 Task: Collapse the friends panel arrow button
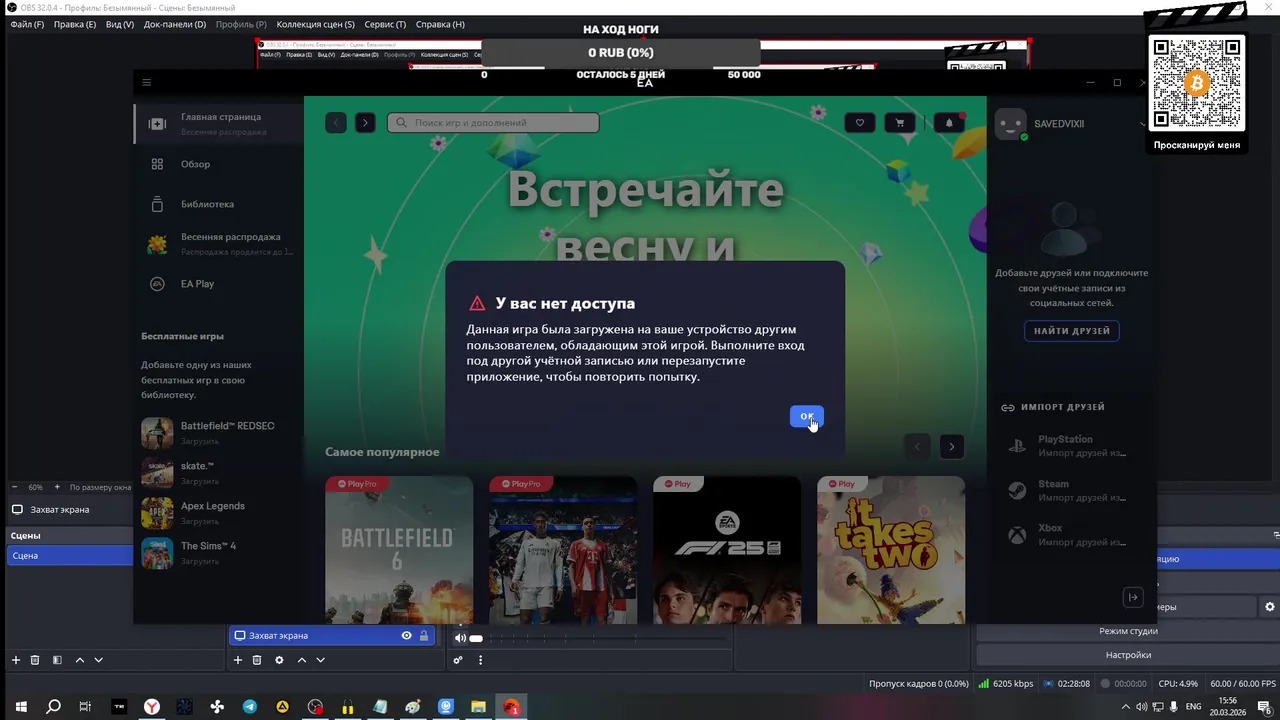[1133, 597]
